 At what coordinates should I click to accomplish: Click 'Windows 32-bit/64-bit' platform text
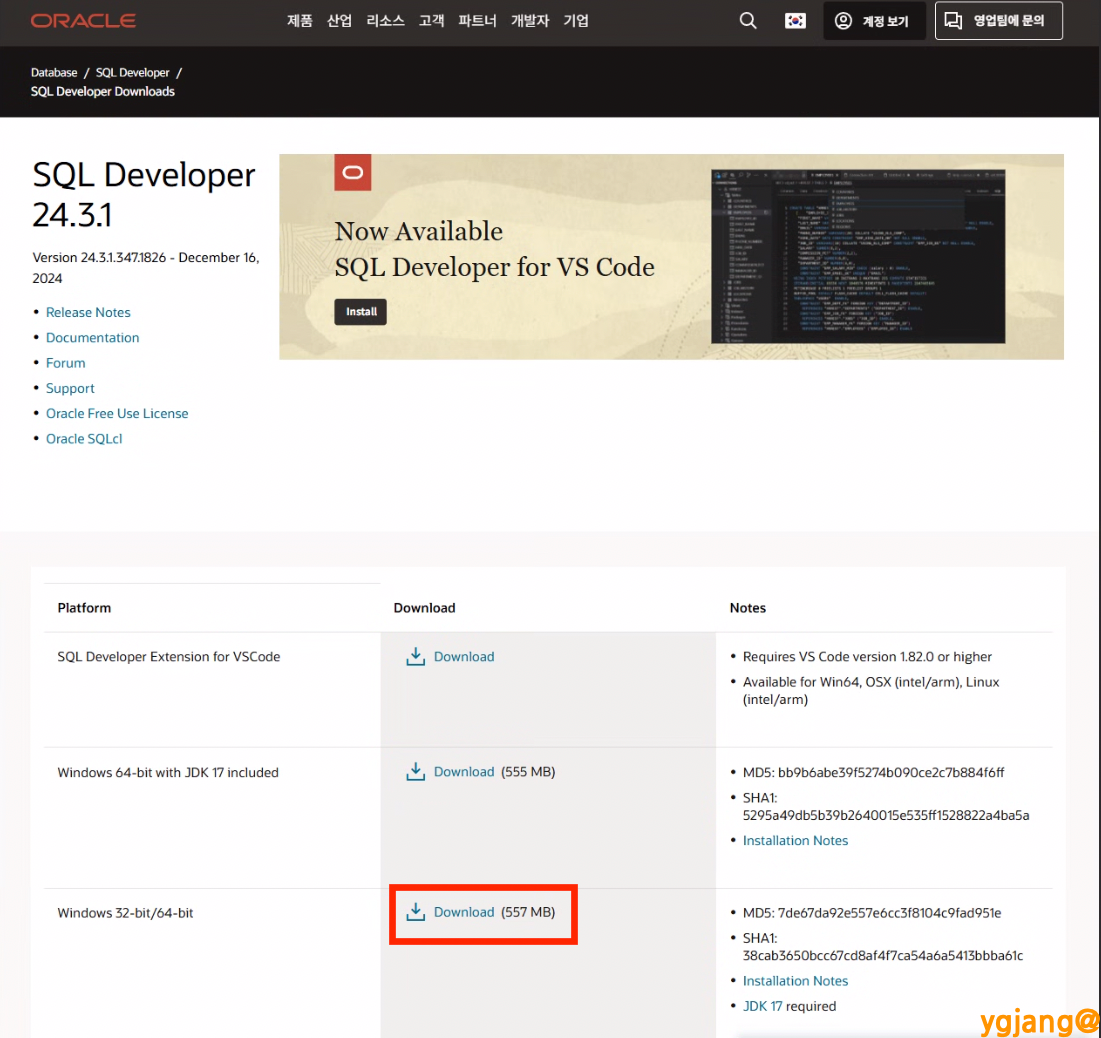(125, 913)
